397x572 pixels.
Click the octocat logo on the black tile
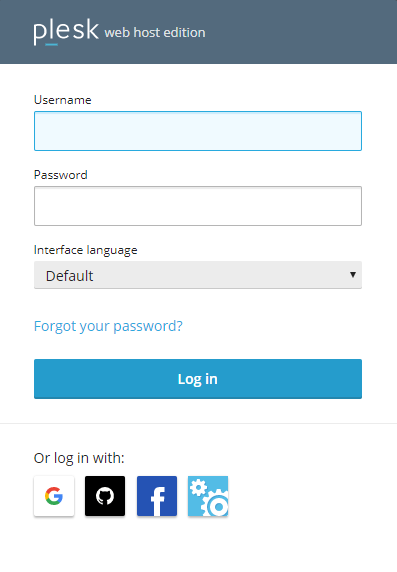coord(105,496)
